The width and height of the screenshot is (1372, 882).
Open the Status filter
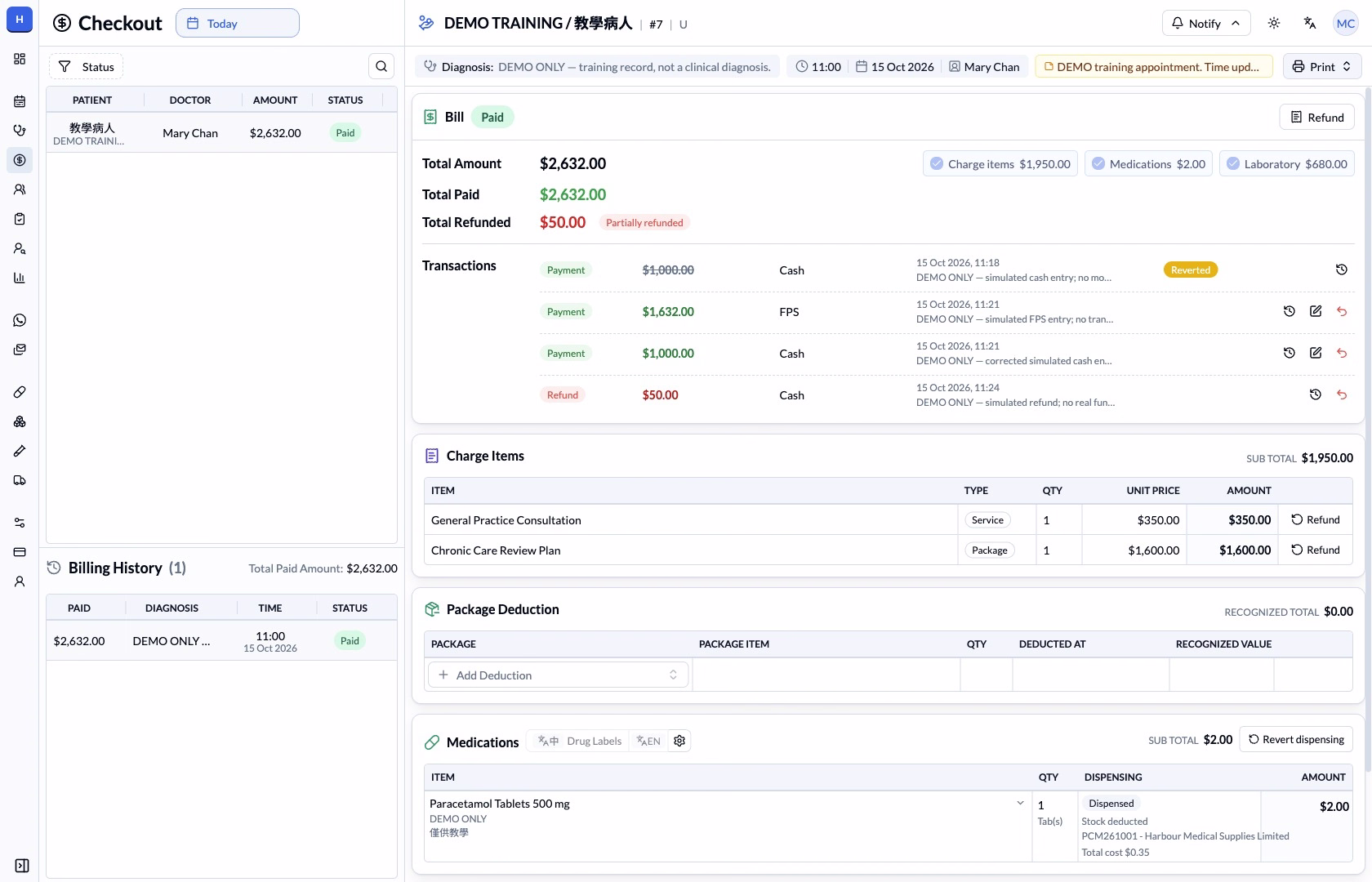click(87, 66)
